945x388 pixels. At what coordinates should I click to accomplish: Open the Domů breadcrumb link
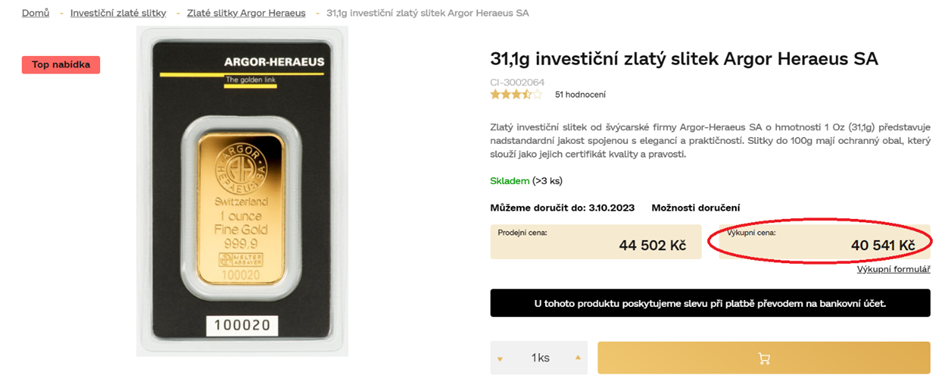36,13
